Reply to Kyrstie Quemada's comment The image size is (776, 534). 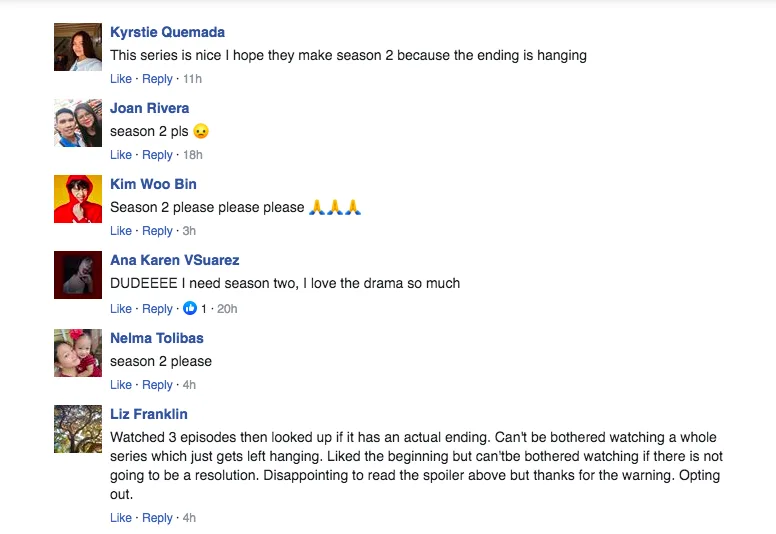click(x=157, y=79)
